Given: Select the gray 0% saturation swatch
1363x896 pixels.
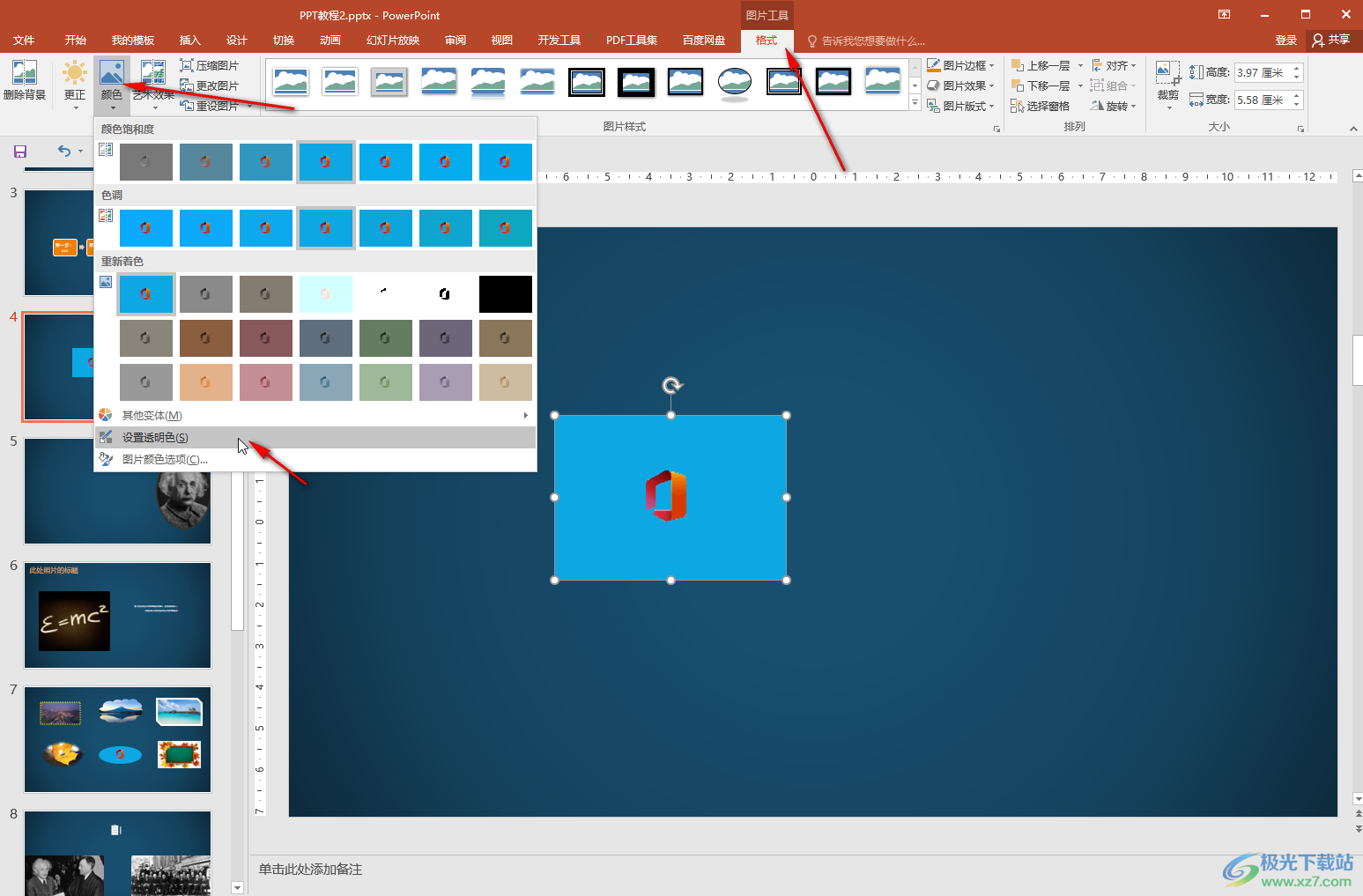Looking at the screenshot, I should [x=146, y=162].
